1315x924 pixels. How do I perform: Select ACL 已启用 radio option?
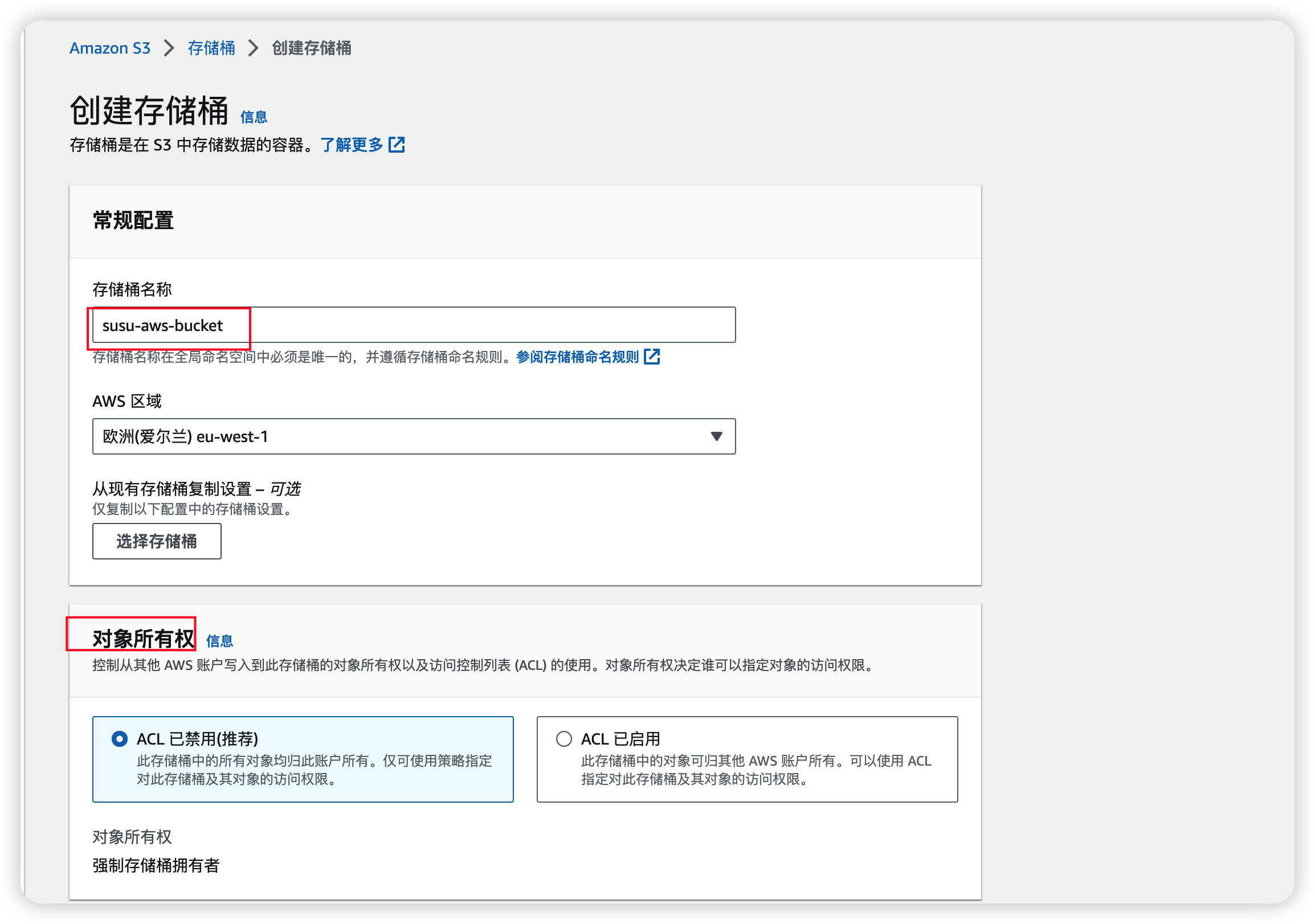tap(564, 739)
